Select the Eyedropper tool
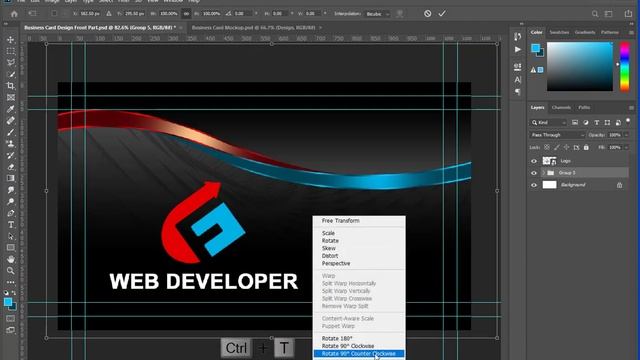Screen dimensions: 640x360 [11, 109]
